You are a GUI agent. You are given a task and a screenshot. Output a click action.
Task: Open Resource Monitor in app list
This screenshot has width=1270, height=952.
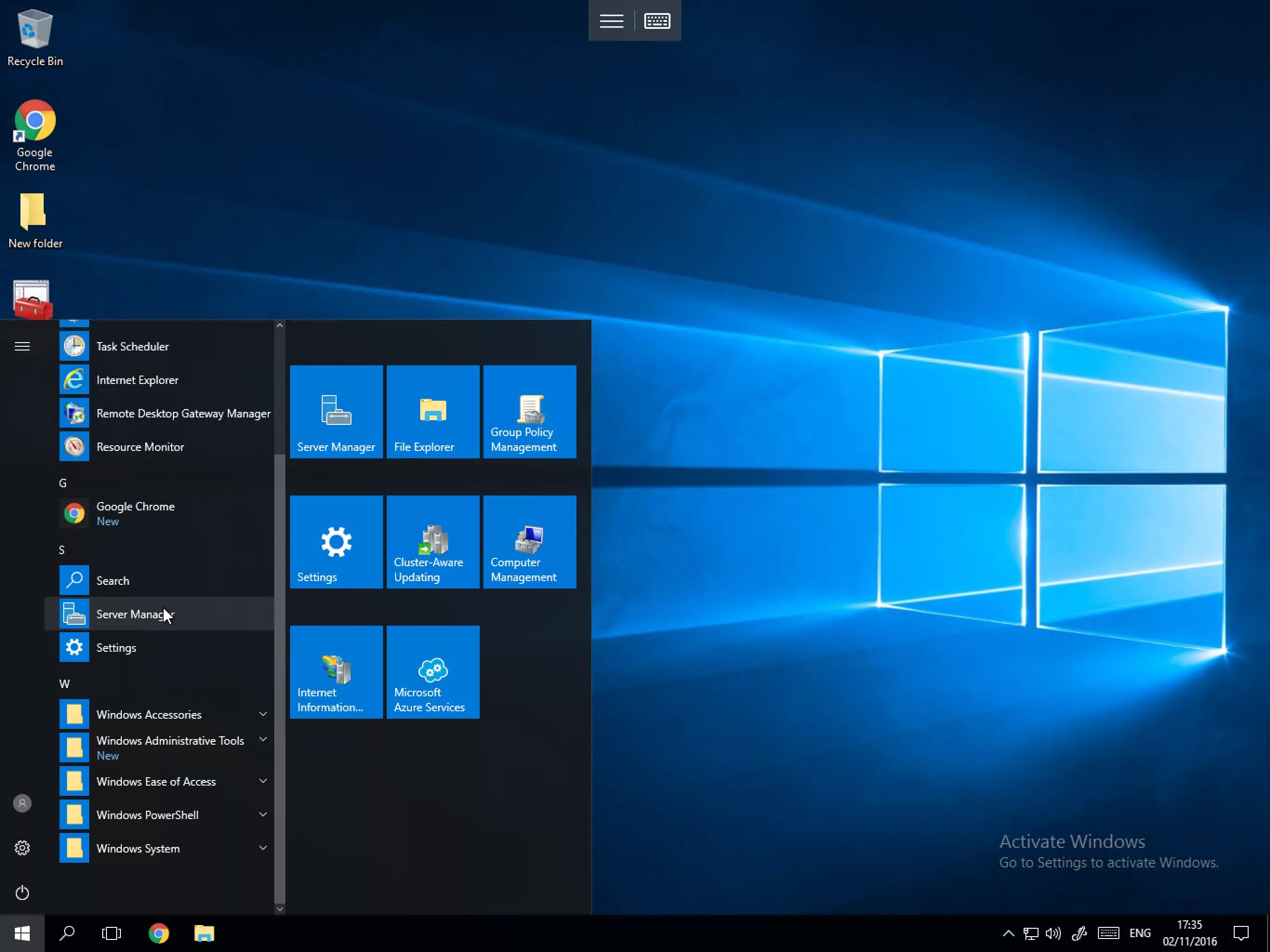tap(139, 447)
